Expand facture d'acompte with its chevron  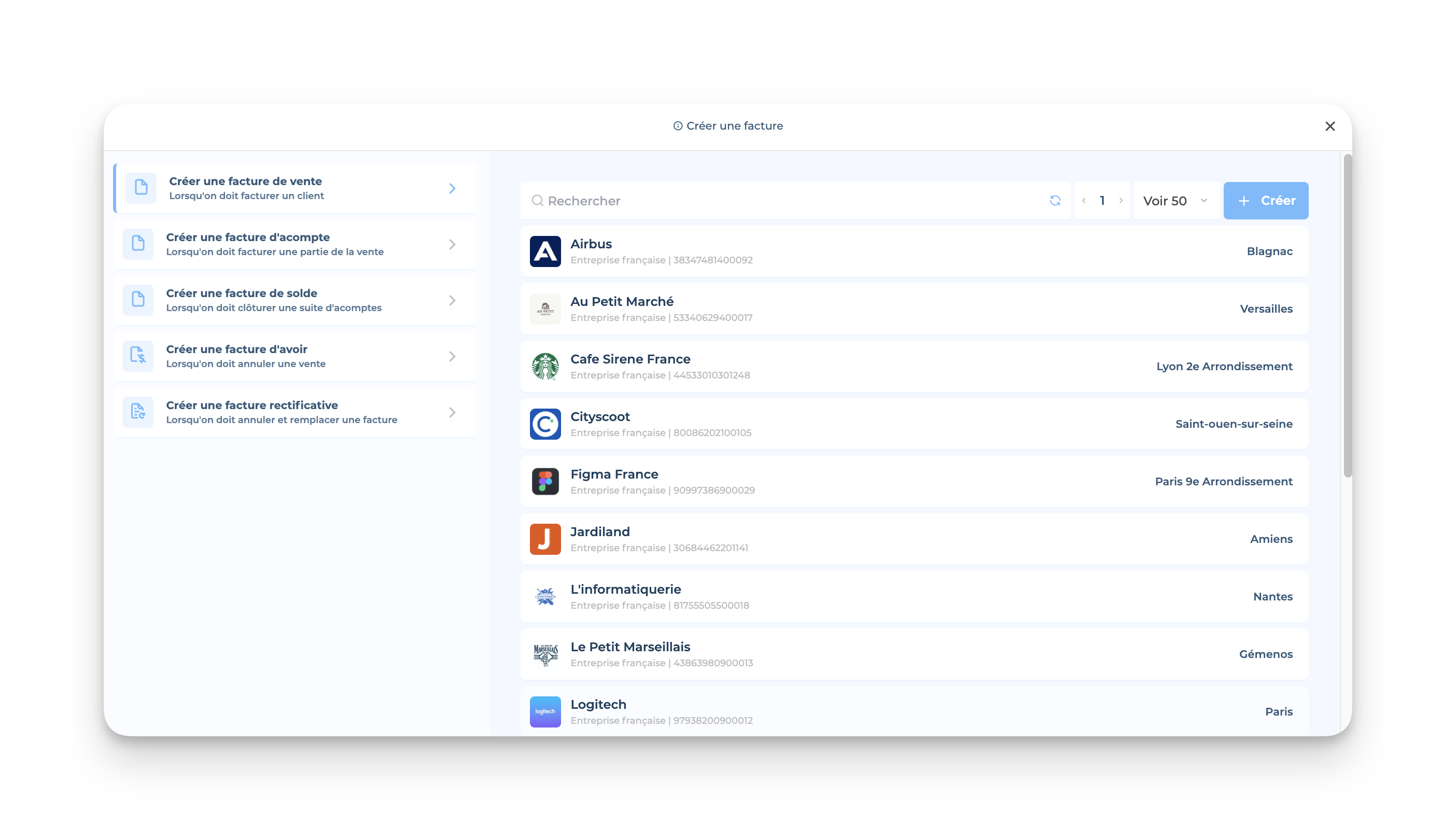pyautogui.click(x=452, y=245)
